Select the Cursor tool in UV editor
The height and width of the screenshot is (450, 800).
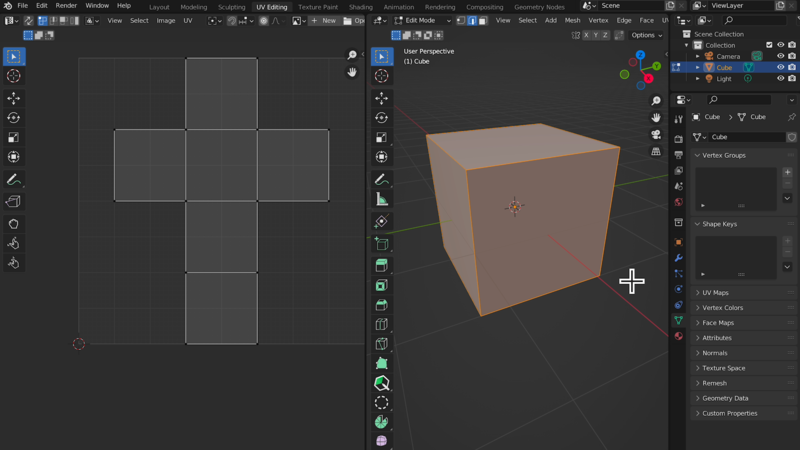point(14,76)
